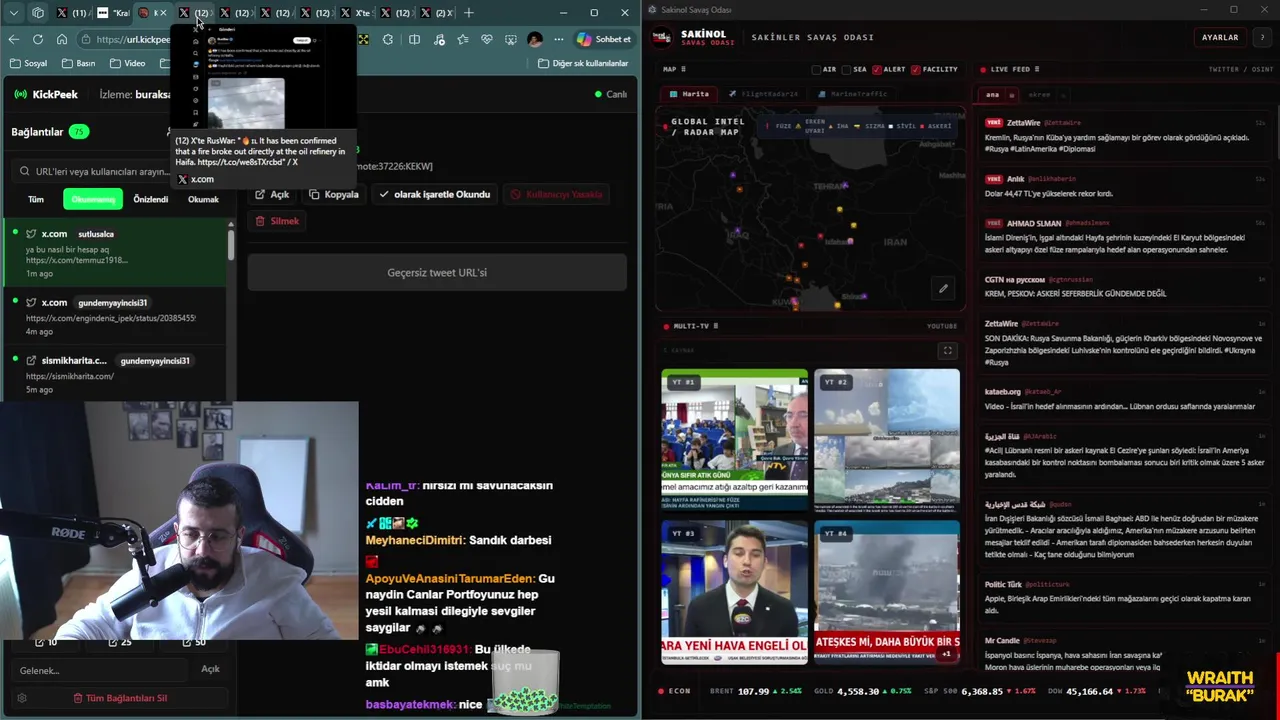Open the x.com link from gundemyayincisi31

[x=115, y=315]
